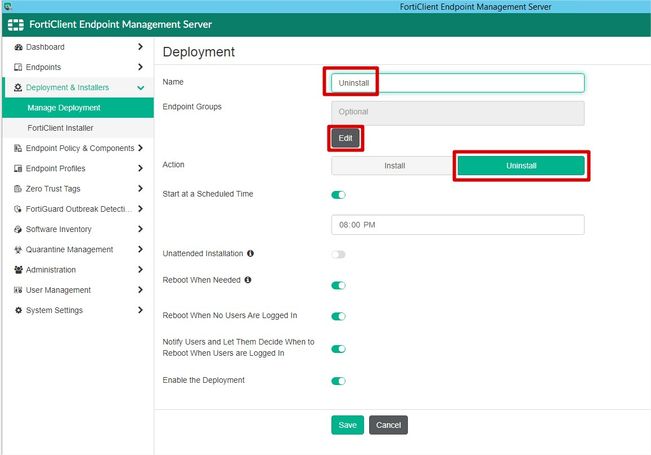
Task: Select the Install action option
Action: click(x=394, y=166)
